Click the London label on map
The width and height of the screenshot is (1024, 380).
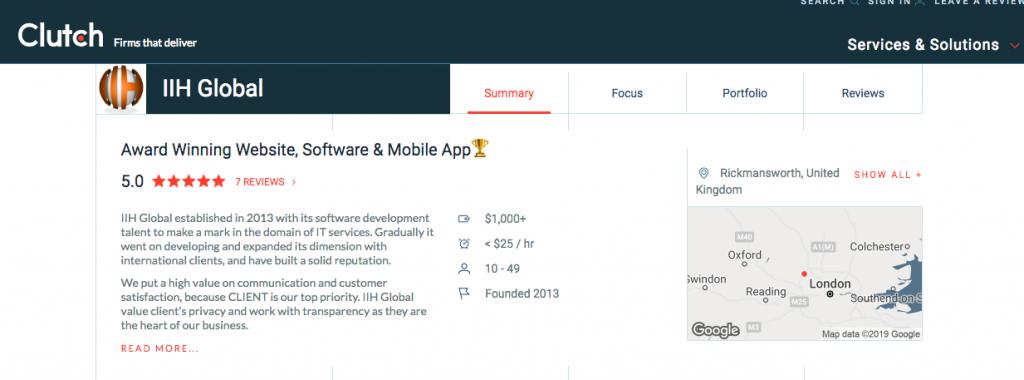(x=829, y=284)
